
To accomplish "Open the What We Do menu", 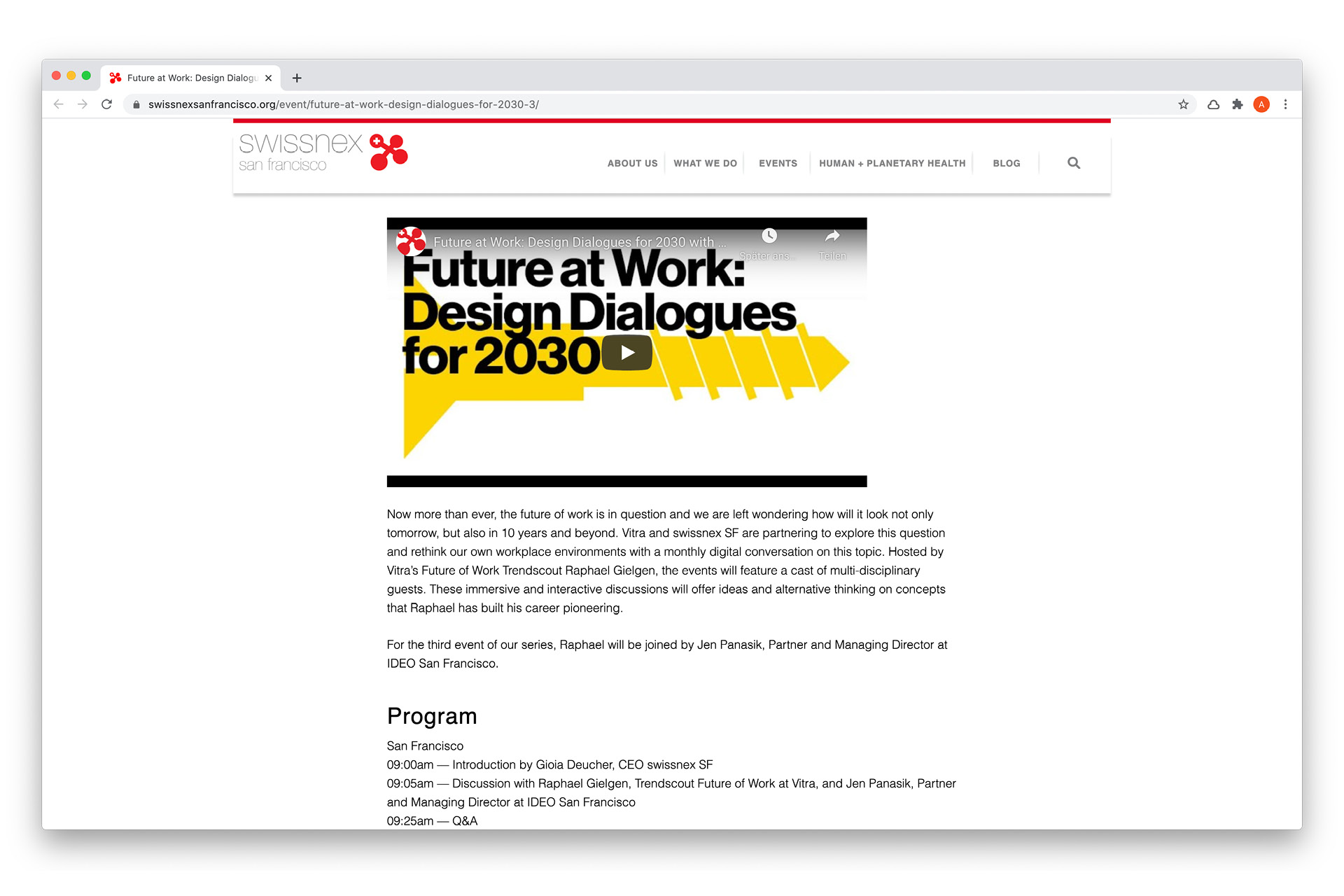I will pos(705,163).
